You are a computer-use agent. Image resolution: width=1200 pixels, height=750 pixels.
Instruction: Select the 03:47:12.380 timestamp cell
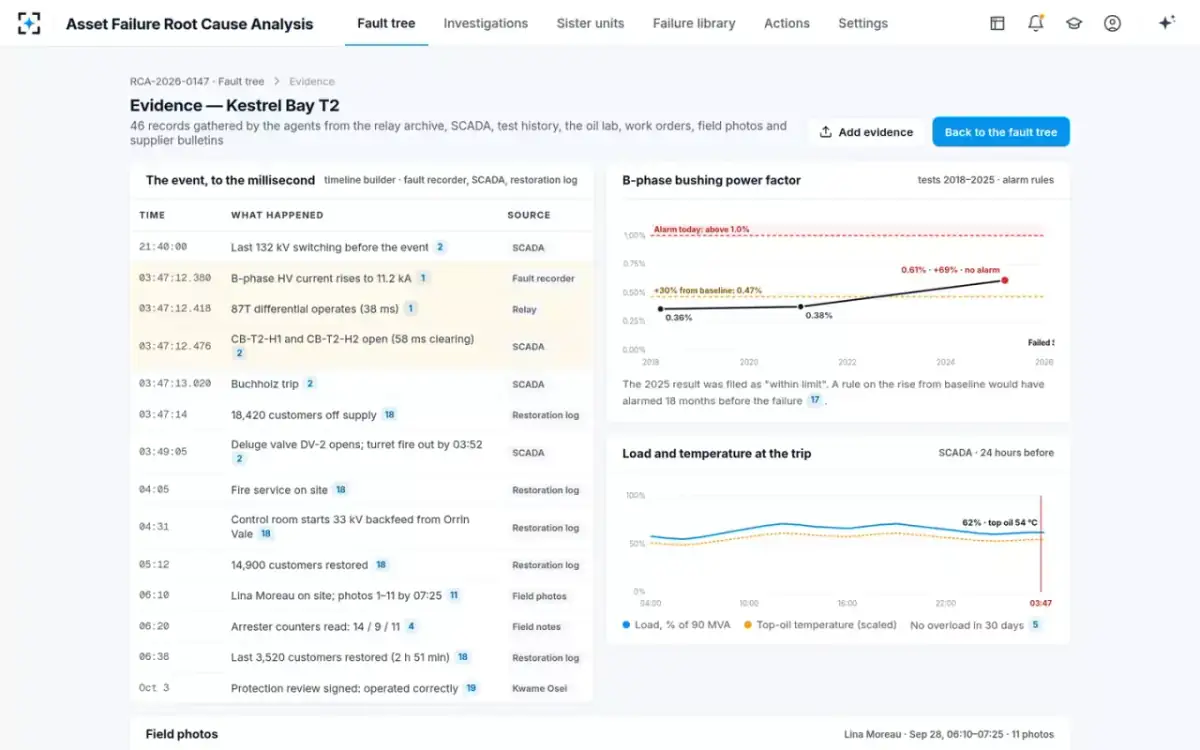tap(175, 278)
